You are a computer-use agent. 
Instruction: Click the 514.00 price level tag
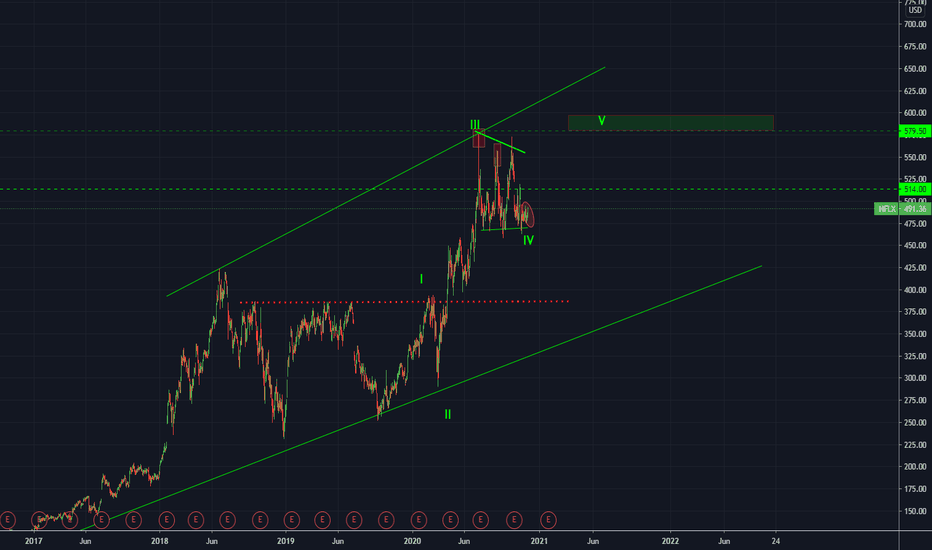[x=915, y=189]
